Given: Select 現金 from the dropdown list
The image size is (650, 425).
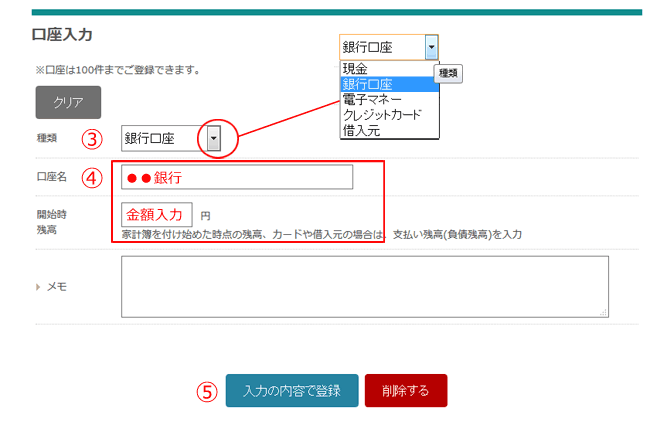Looking at the screenshot, I should 389,69.
